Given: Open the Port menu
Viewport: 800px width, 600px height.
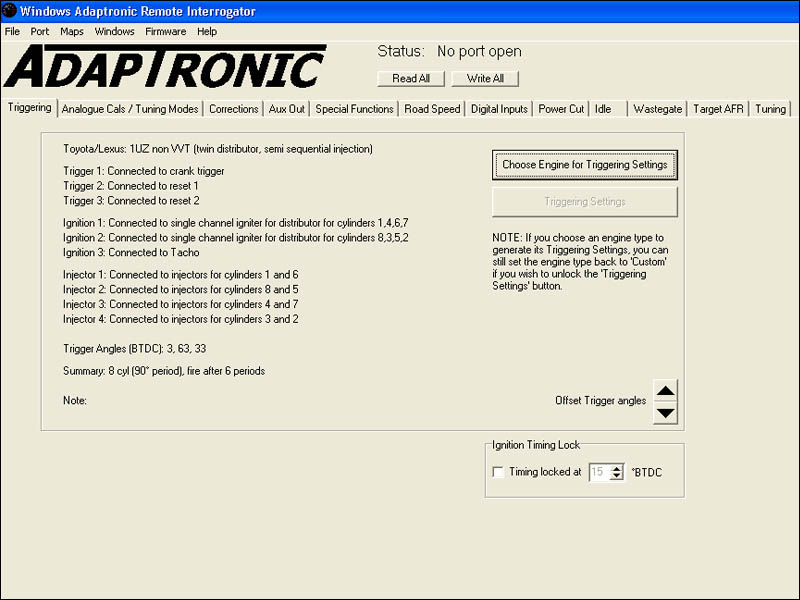Looking at the screenshot, I should click(40, 32).
